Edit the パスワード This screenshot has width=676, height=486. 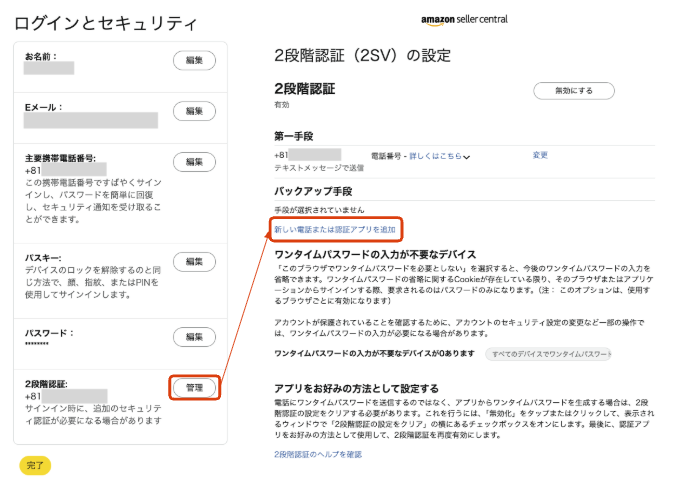point(194,337)
